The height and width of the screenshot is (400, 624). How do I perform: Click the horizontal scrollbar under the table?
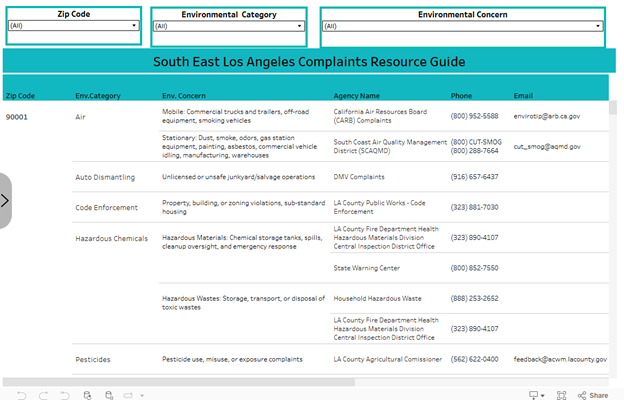pyautogui.click(x=179, y=382)
